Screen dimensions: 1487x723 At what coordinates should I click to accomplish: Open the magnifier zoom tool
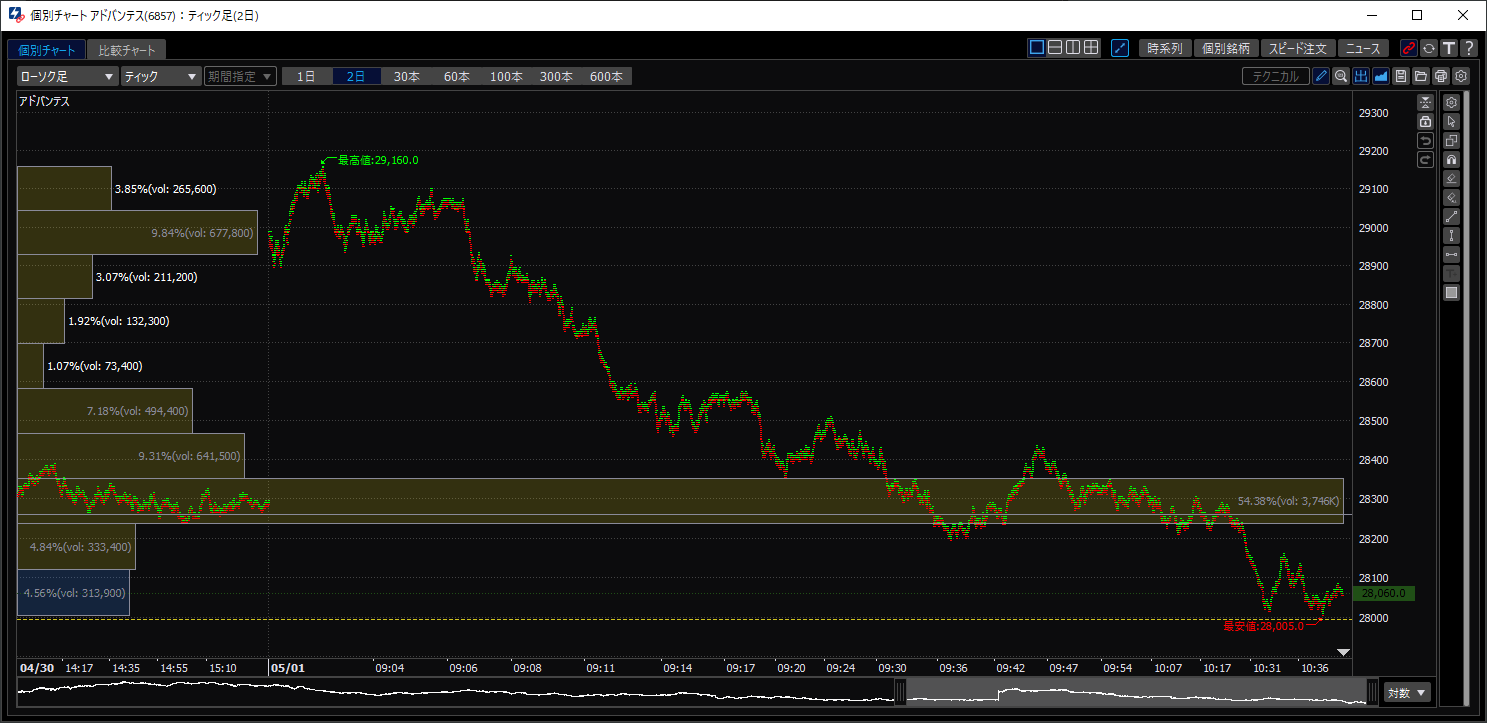click(x=1341, y=76)
